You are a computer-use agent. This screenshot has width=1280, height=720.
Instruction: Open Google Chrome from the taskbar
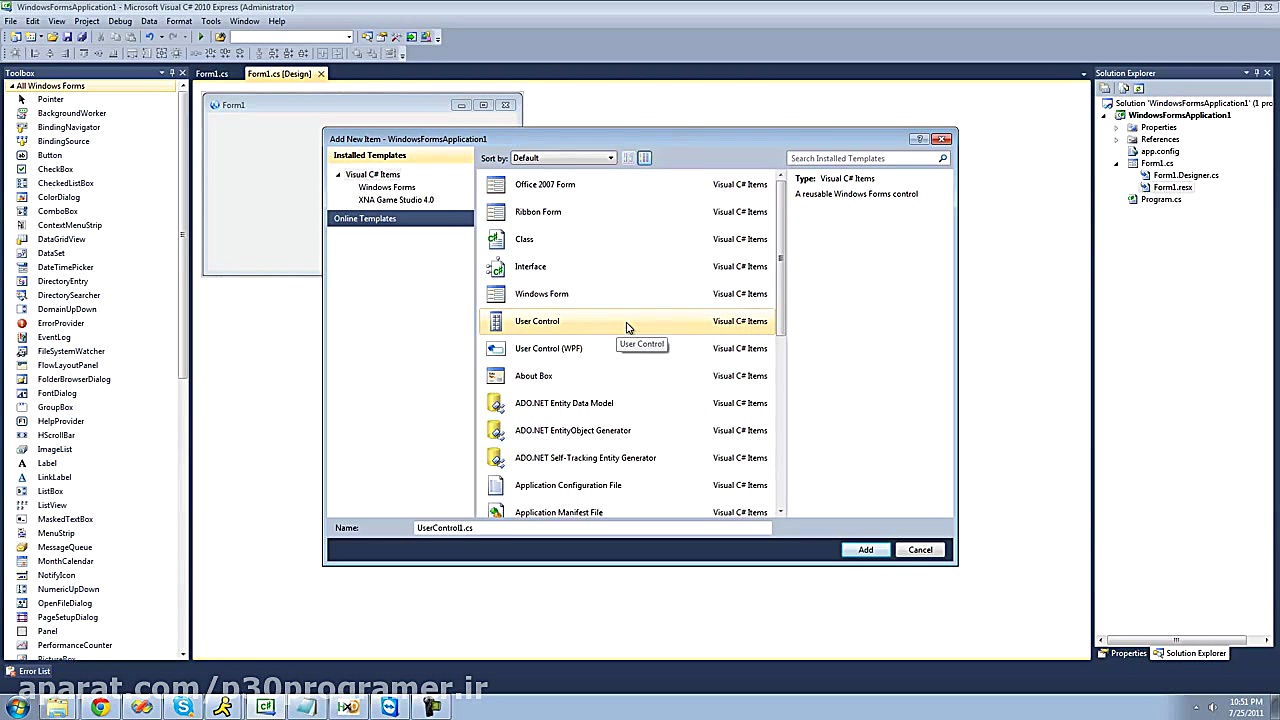[100, 708]
